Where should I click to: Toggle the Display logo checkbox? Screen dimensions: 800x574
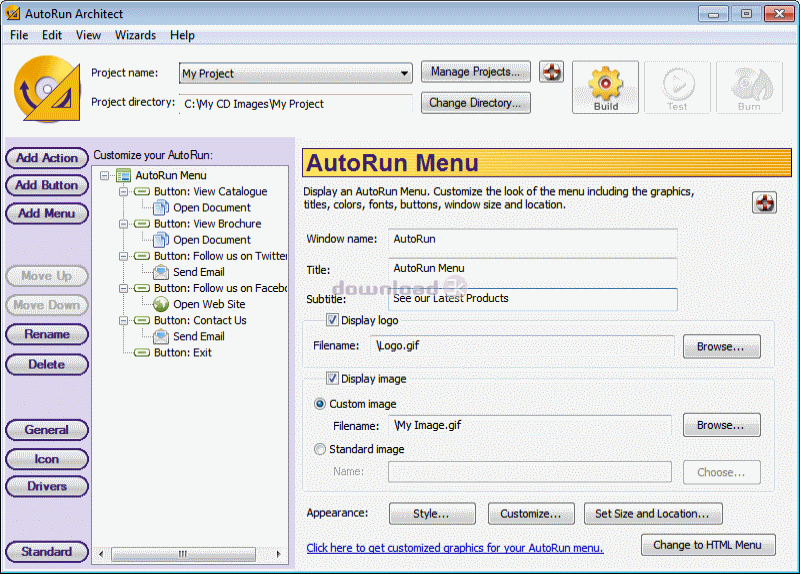(x=332, y=320)
